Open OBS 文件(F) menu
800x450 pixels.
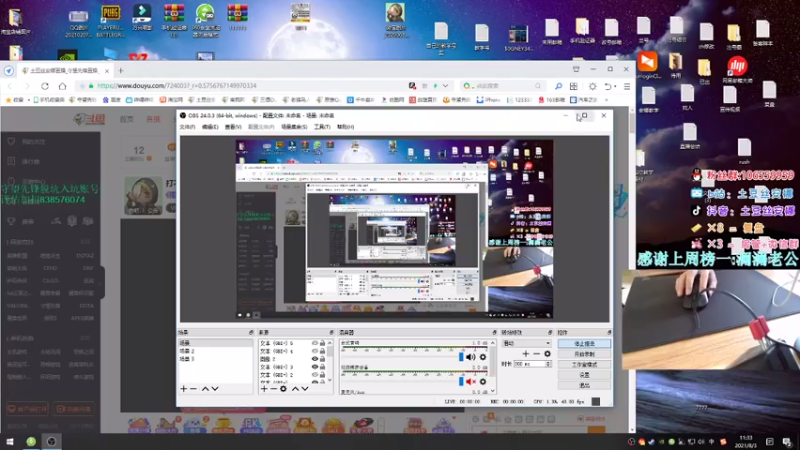click(187, 127)
